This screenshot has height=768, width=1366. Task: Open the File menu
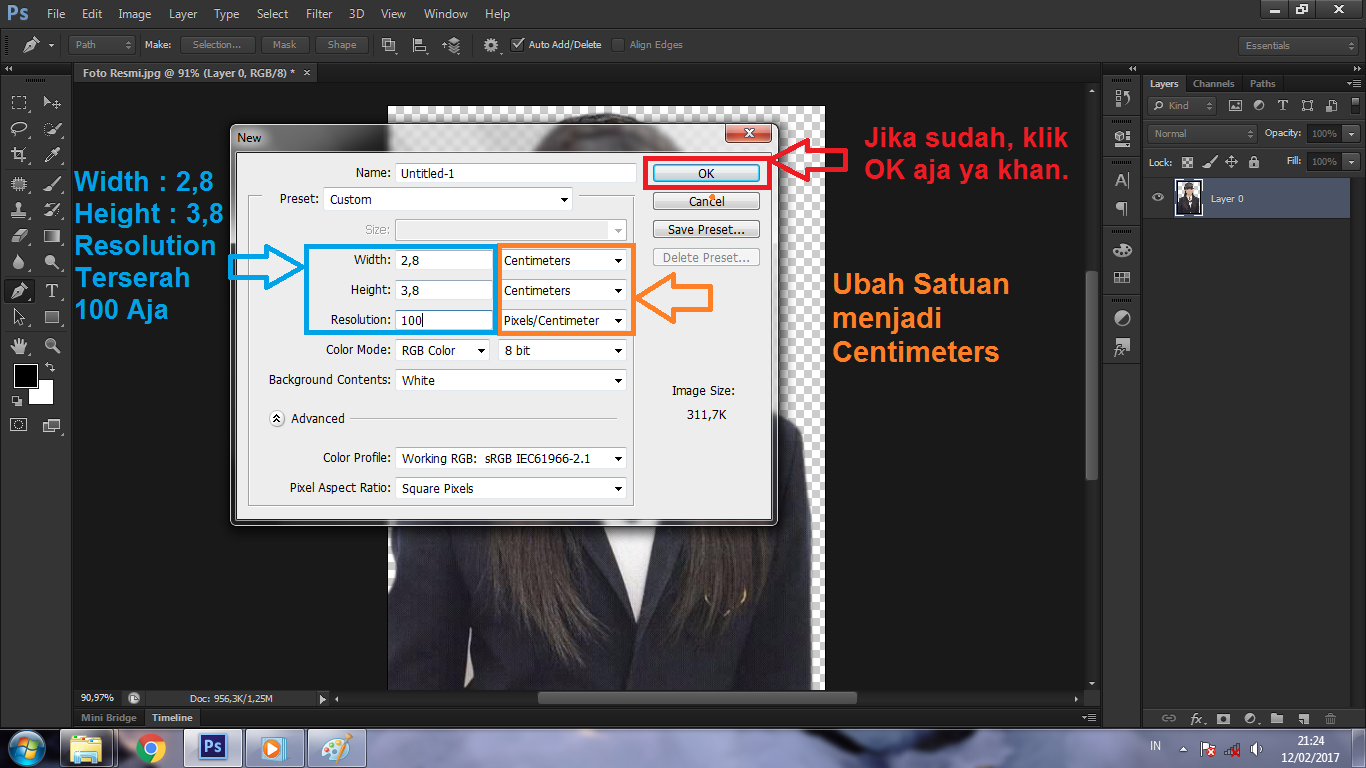click(55, 14)
